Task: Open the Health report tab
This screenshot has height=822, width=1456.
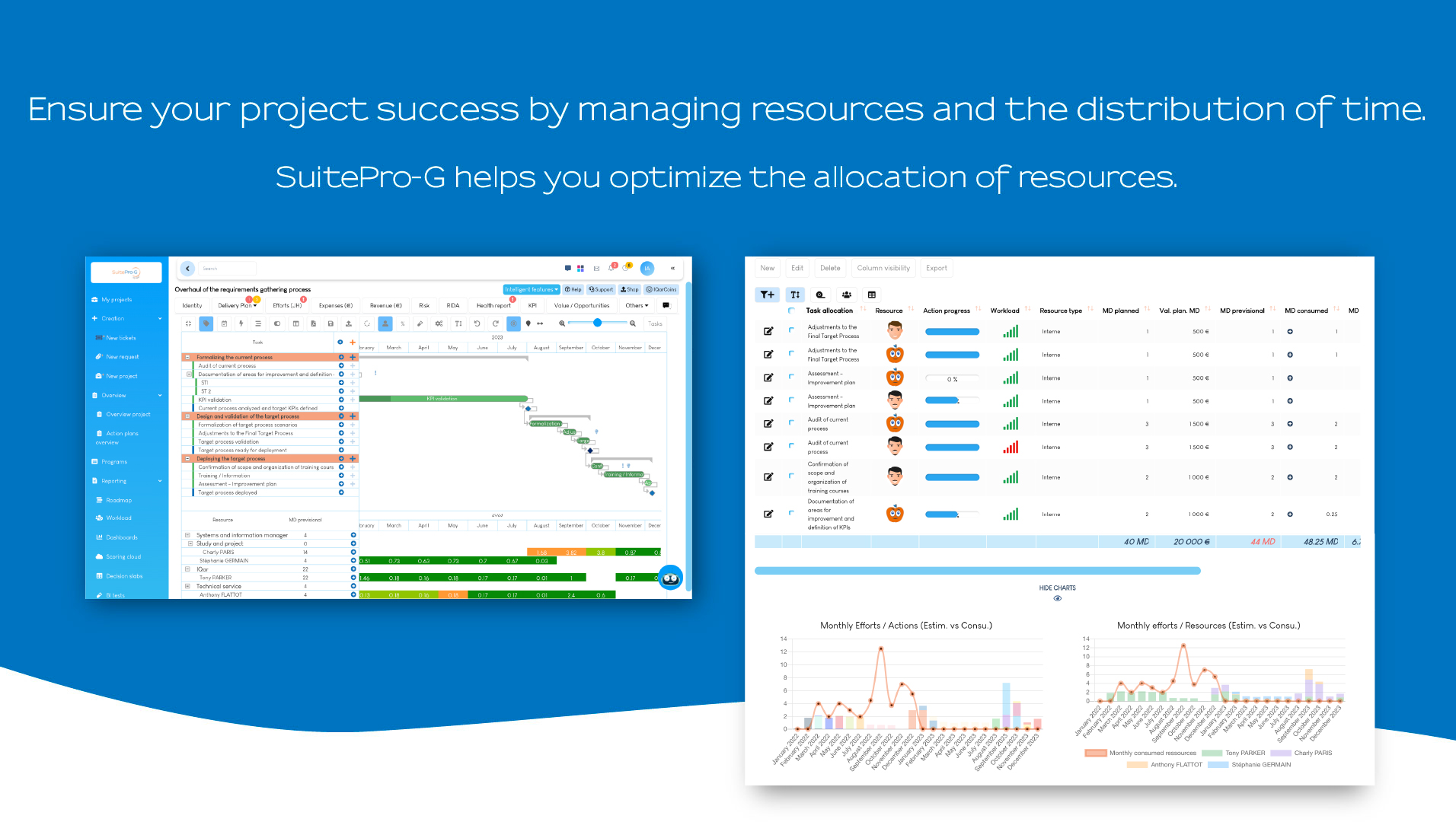Action: pos(493,305)
